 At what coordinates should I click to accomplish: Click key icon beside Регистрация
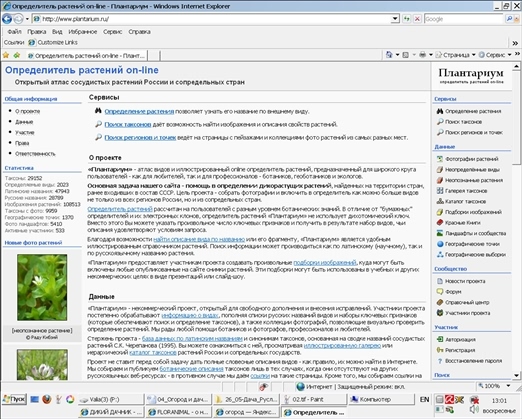pos(440,350)
